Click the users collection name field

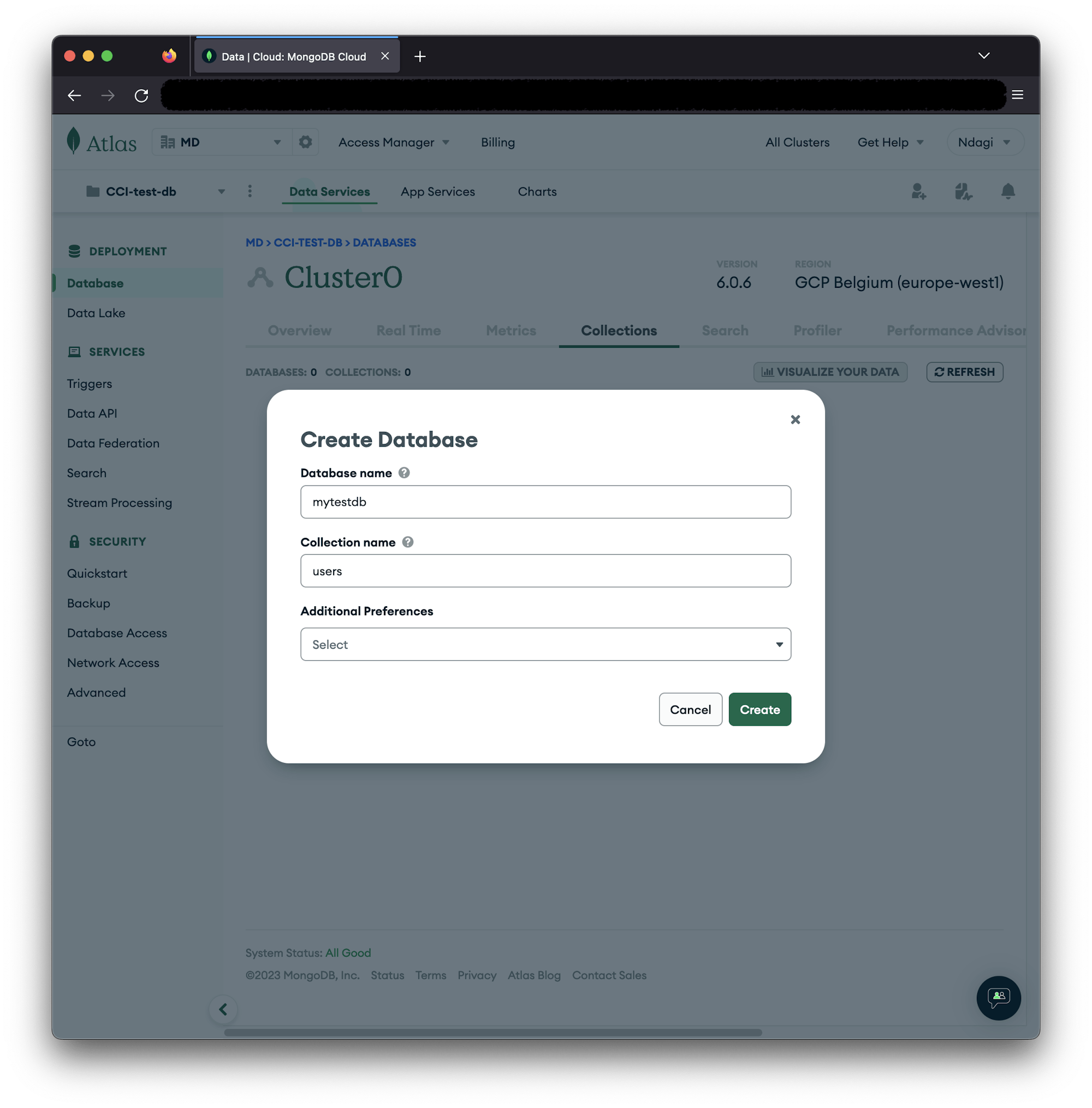545,571
